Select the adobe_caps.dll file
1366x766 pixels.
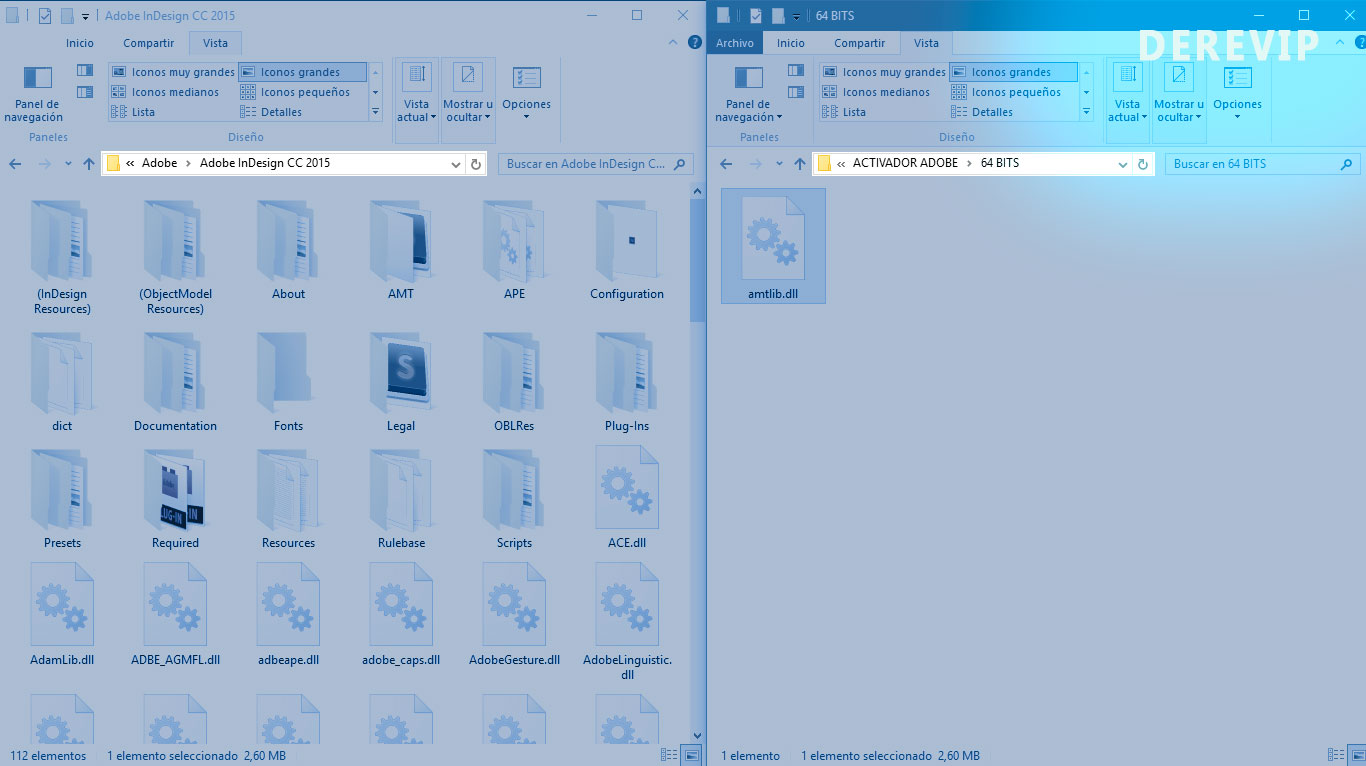(401, 615)
